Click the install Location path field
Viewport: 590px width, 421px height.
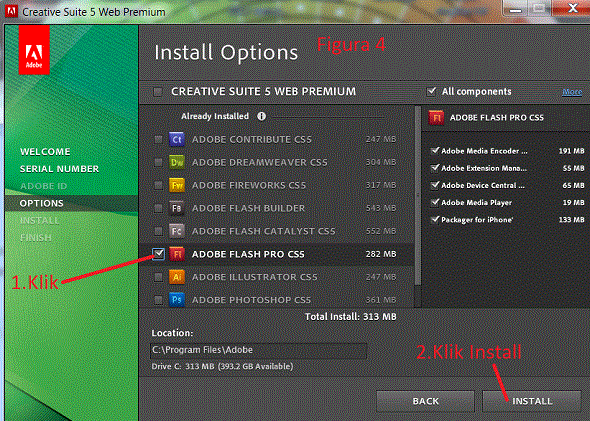[258, 350]
